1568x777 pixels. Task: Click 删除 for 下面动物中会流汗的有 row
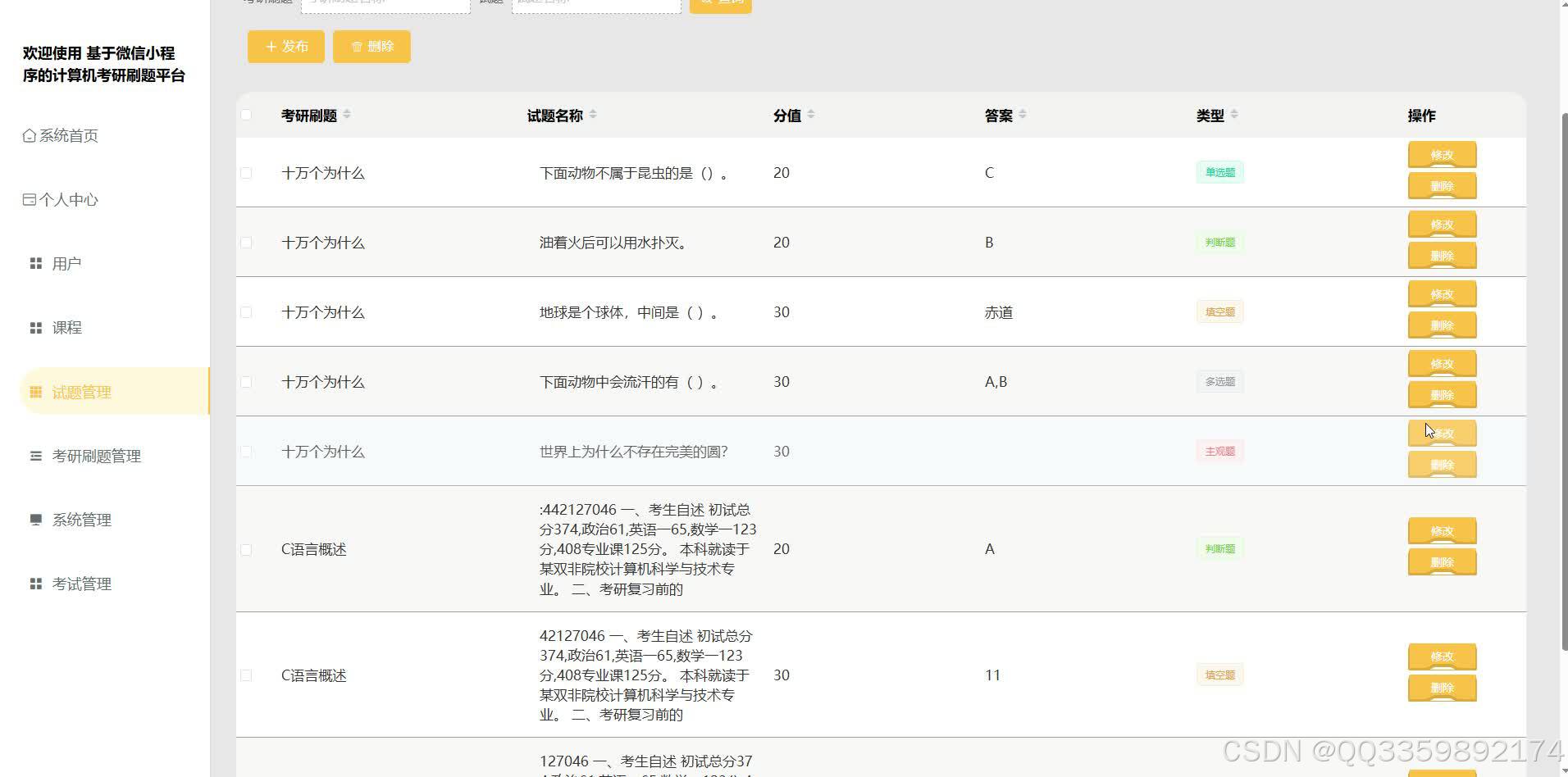click(1442, 395)
